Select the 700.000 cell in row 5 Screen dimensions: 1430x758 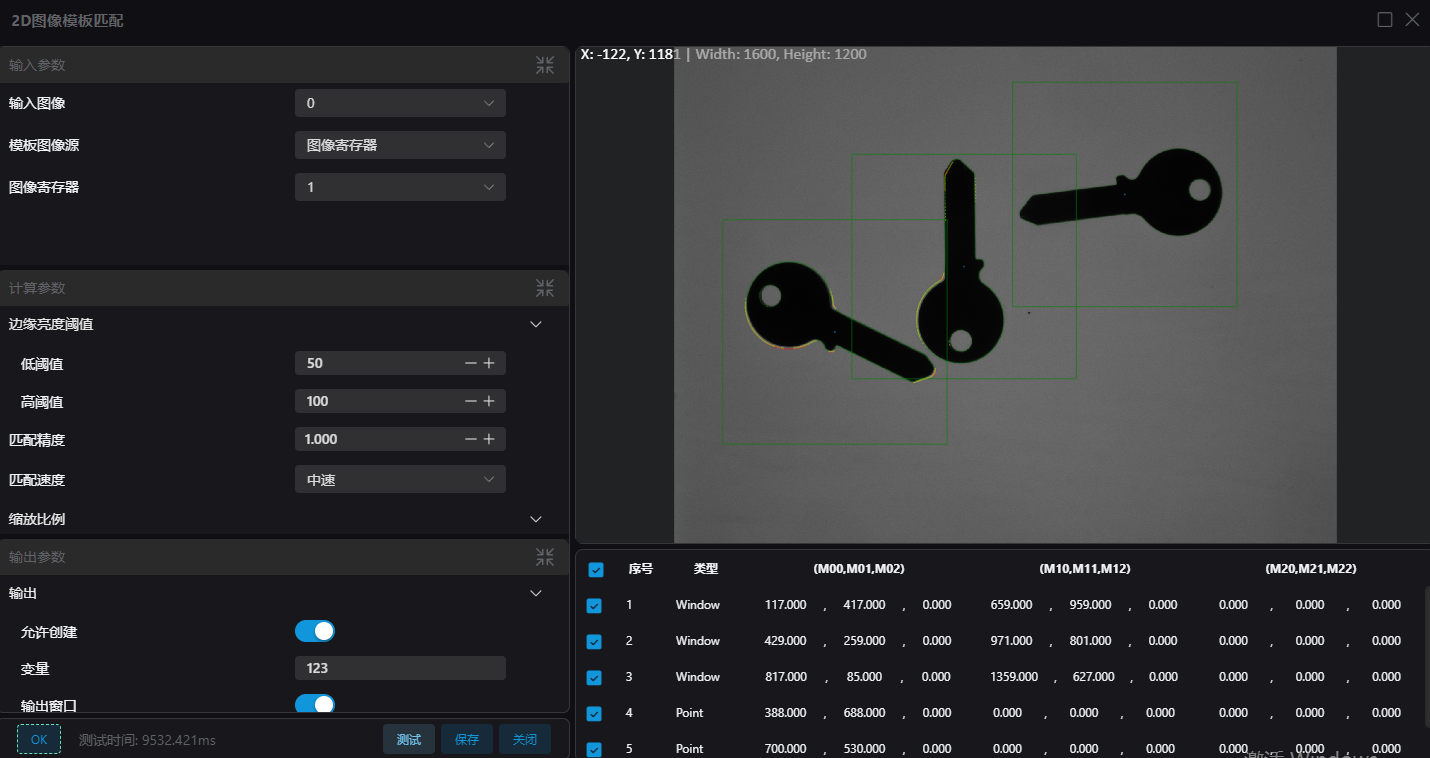pos(785,748)
